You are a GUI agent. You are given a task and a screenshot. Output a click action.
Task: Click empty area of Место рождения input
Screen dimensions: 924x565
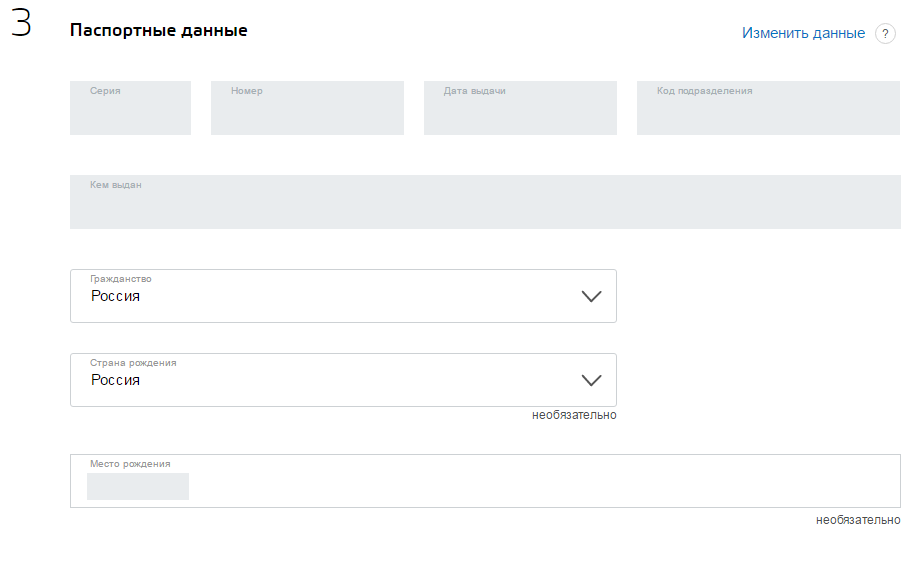click(540, 486)
